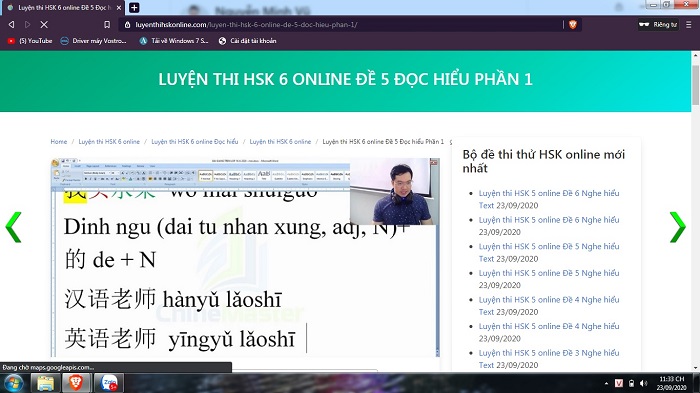Screen dimensions: 700x393
Task: Open HSK 5 online Đề 5 Nghe hiểu Text link
Action: click(x=549, y=252)
